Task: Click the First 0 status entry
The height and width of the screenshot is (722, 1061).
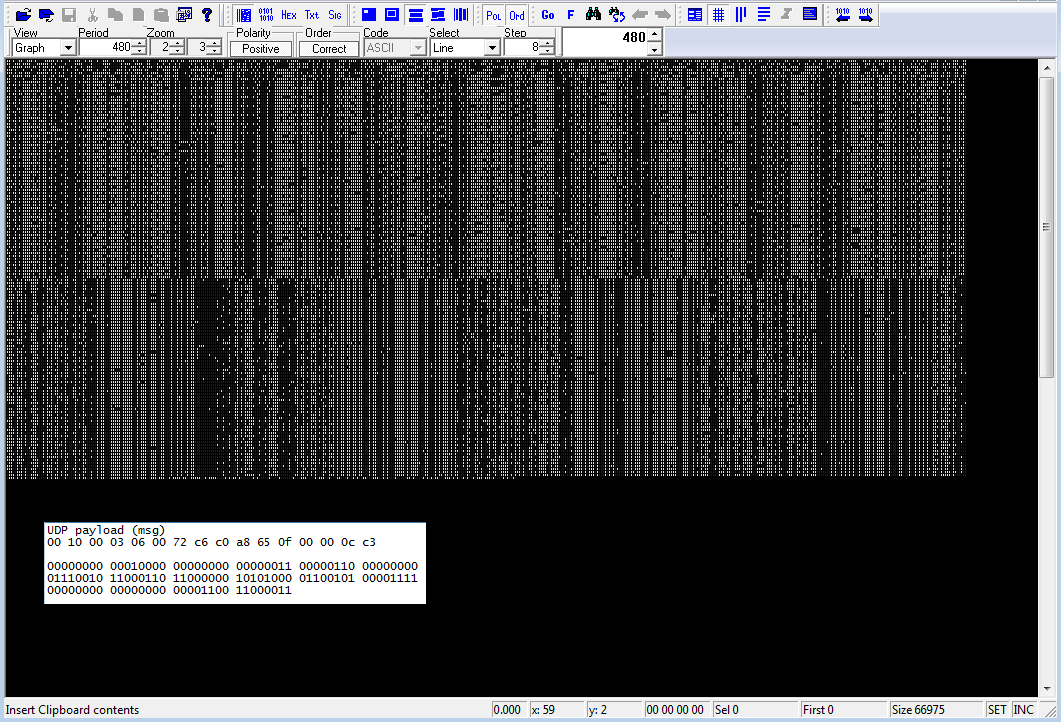Action: [843, 710]
